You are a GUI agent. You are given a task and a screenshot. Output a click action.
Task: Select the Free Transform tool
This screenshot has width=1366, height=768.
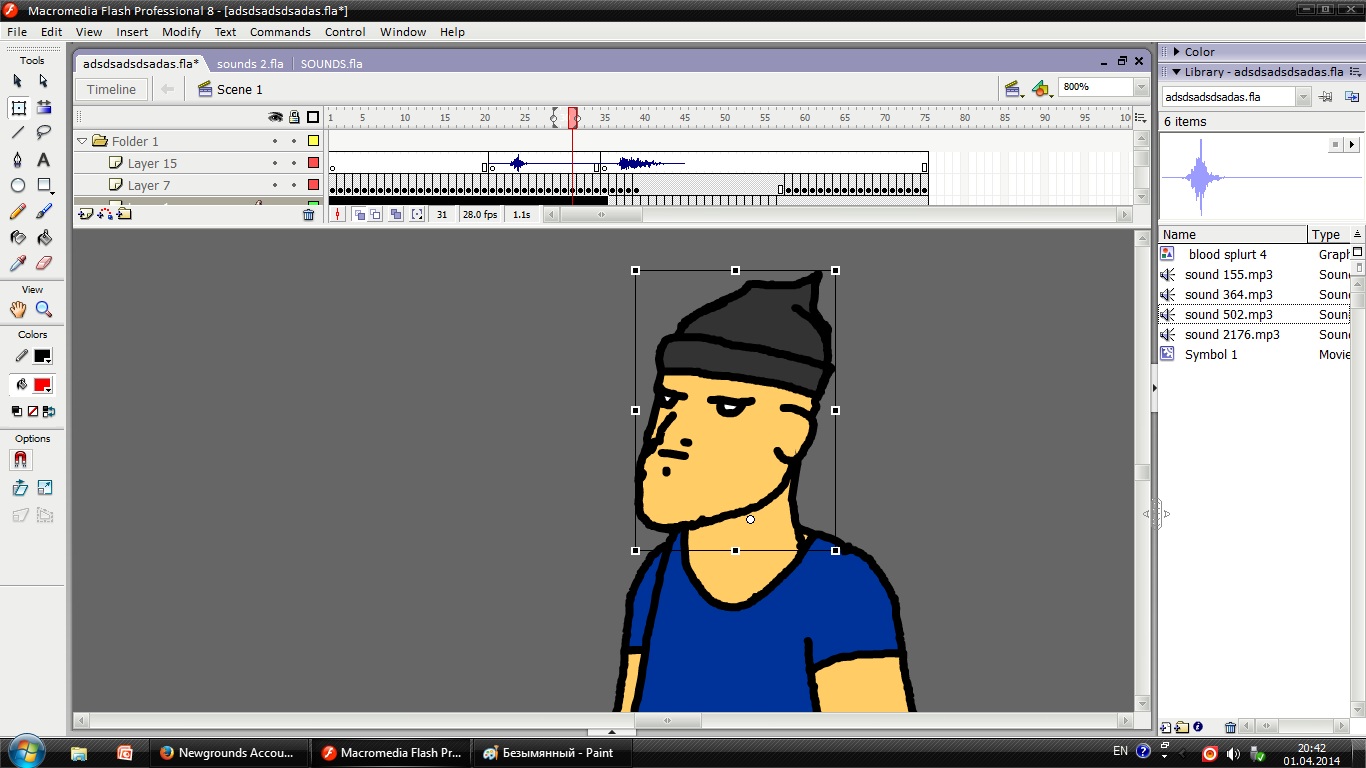click(18, 107)
